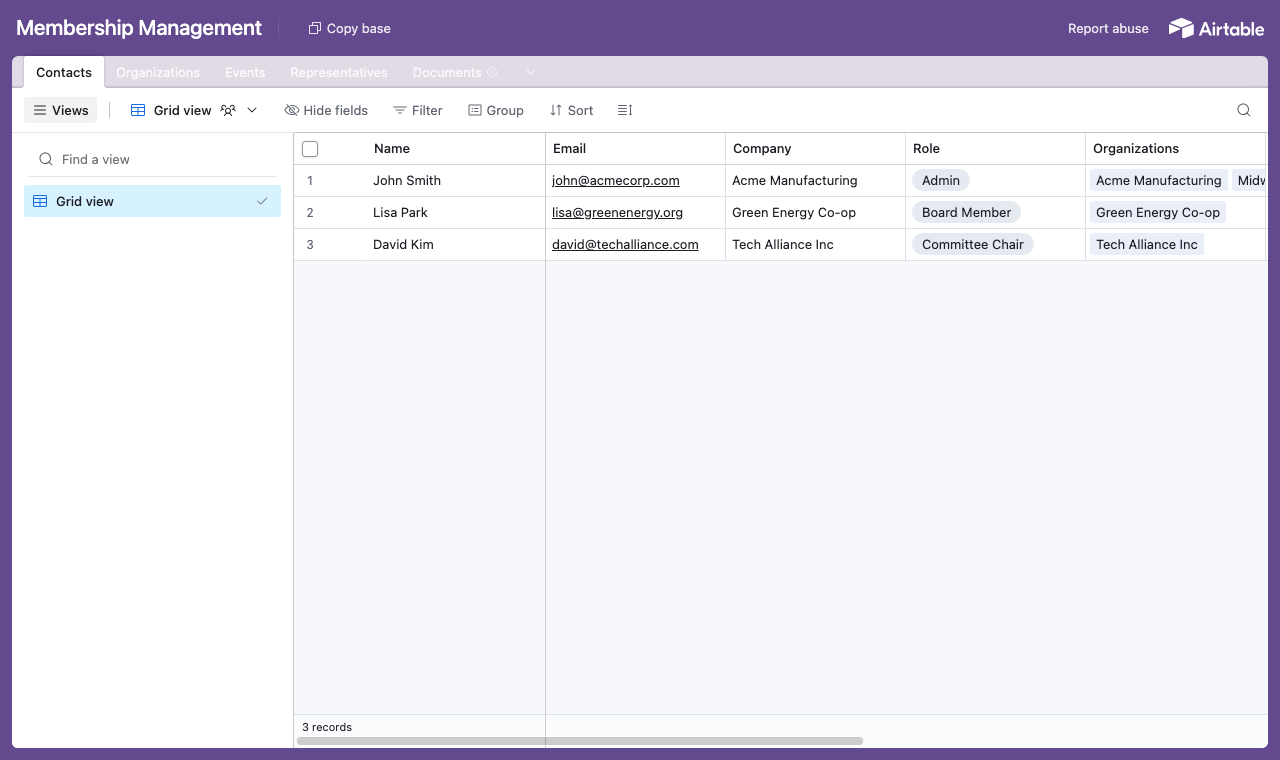Click row number 3

(x=310, y=245)
